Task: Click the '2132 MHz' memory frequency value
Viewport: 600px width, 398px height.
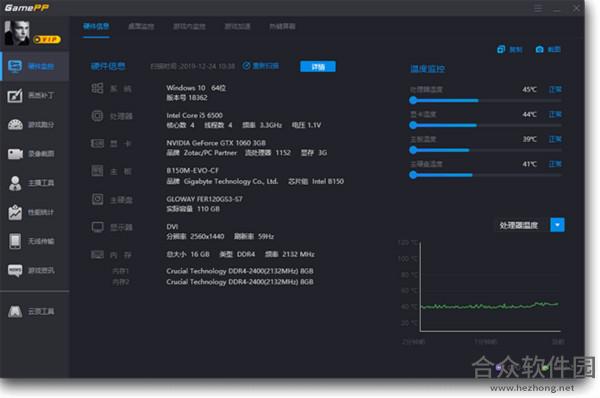Action: pyautogui.click(x=298, y=254)
